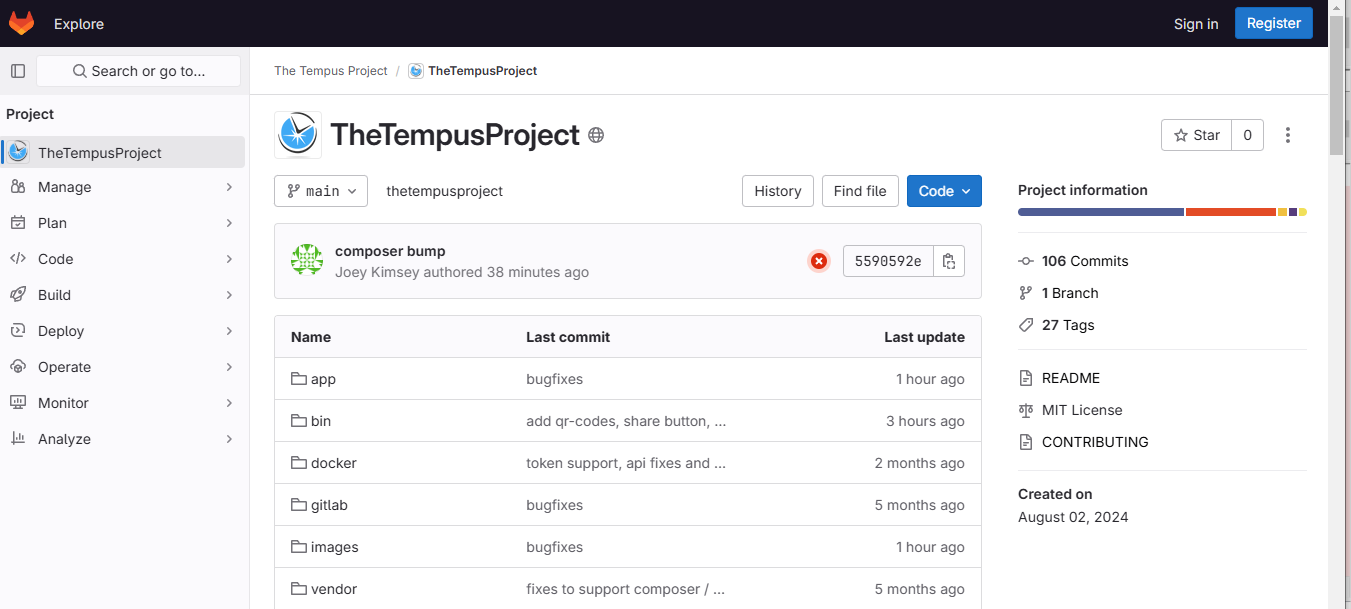Expand the Plan sidebar section
Screen dimensions: 1351x609
pyautogui.click(x=229, y=223)
